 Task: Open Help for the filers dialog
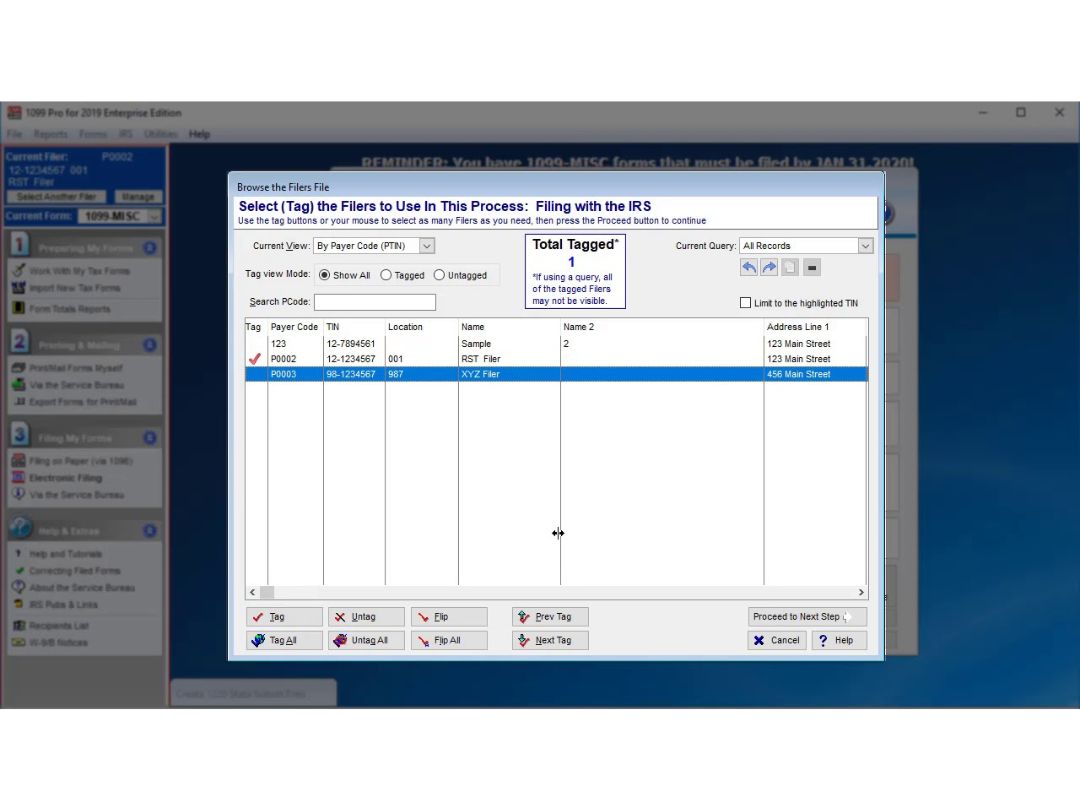pos(839,640)
